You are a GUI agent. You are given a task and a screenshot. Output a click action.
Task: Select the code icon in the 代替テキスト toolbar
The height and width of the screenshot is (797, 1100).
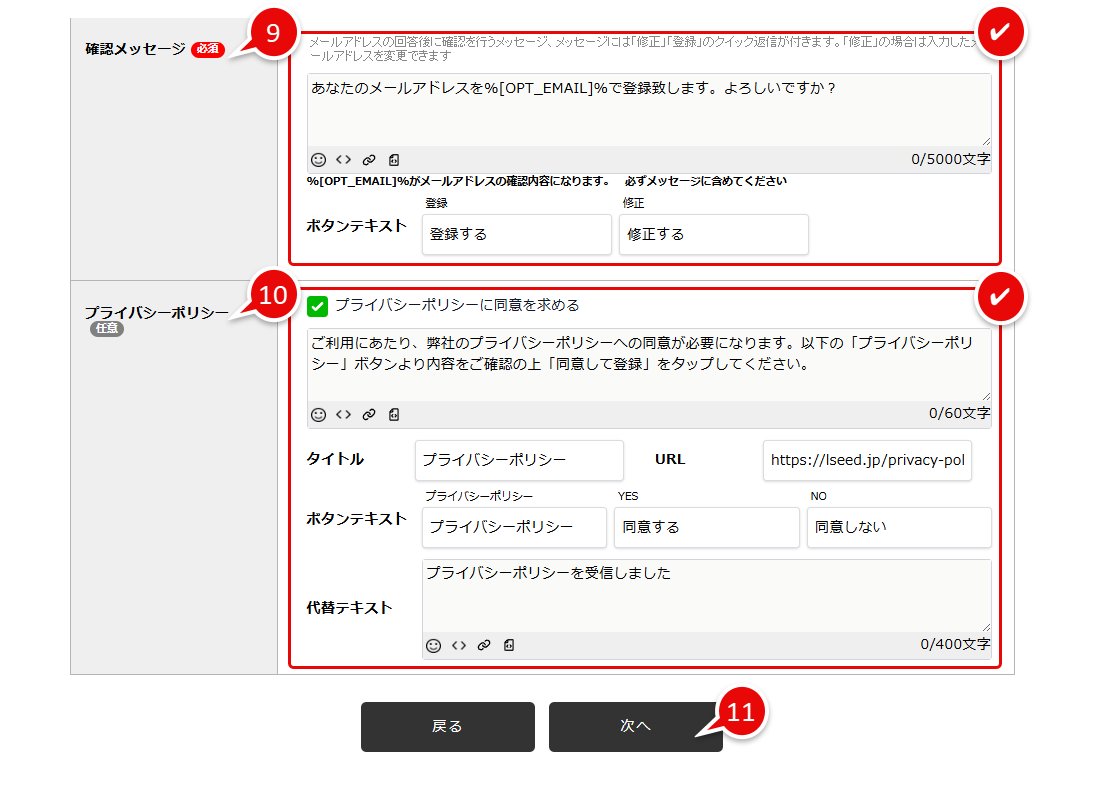[x=459, y=645]
